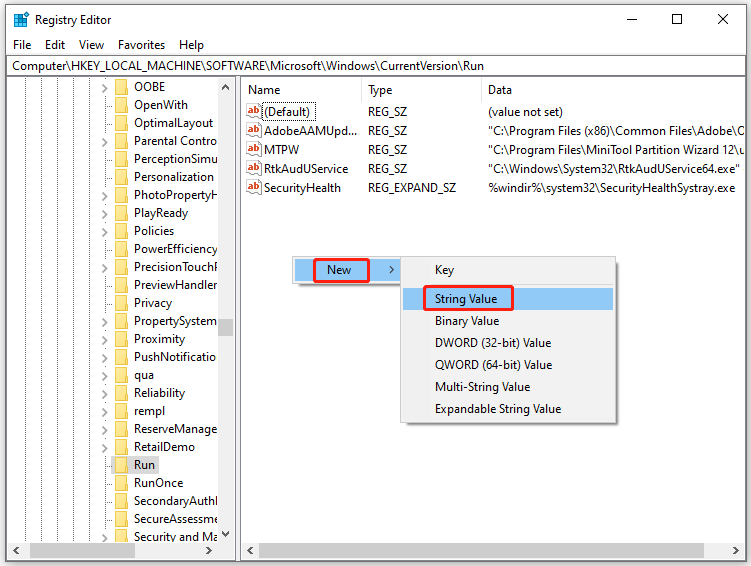Click the Registry Editor app icon in title bar
The height and width of the screenshot is (566, 751).
point(21,20)
